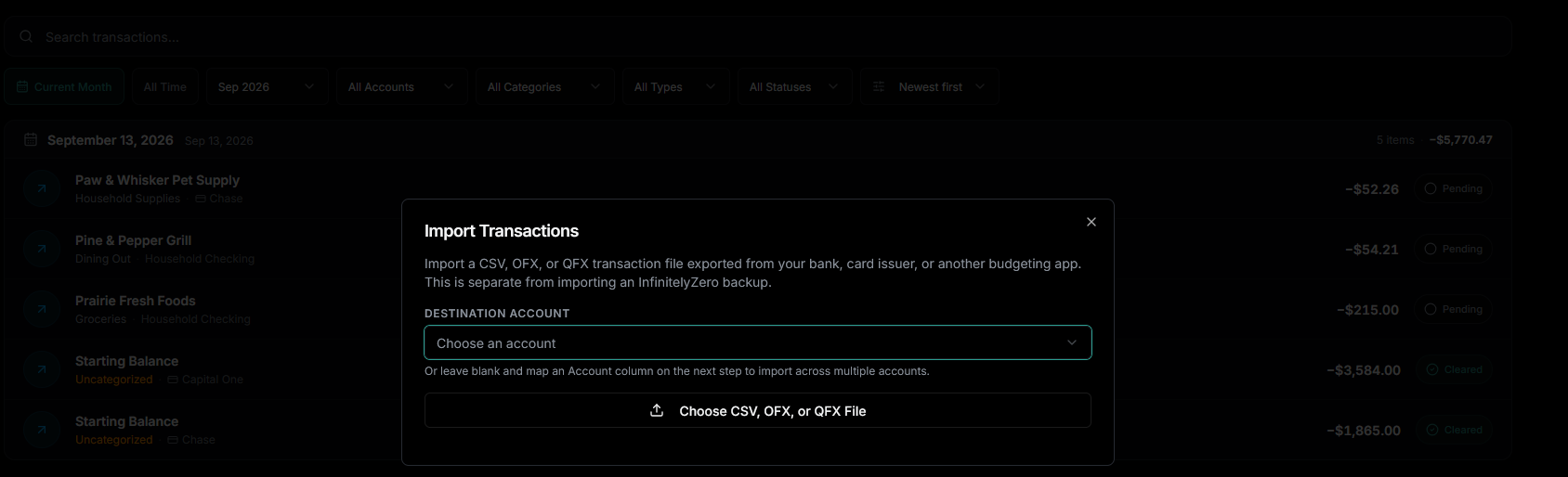Click the -$5,770.47 day total
The image size is (1568, 477).
coord(1461,140)
